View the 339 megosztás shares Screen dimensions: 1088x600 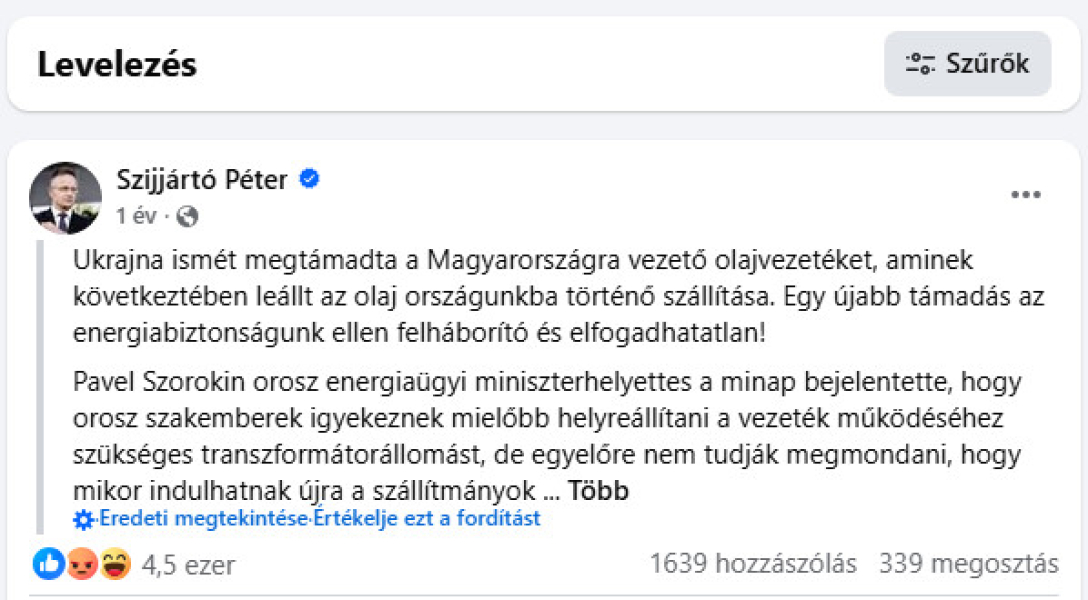968,564
